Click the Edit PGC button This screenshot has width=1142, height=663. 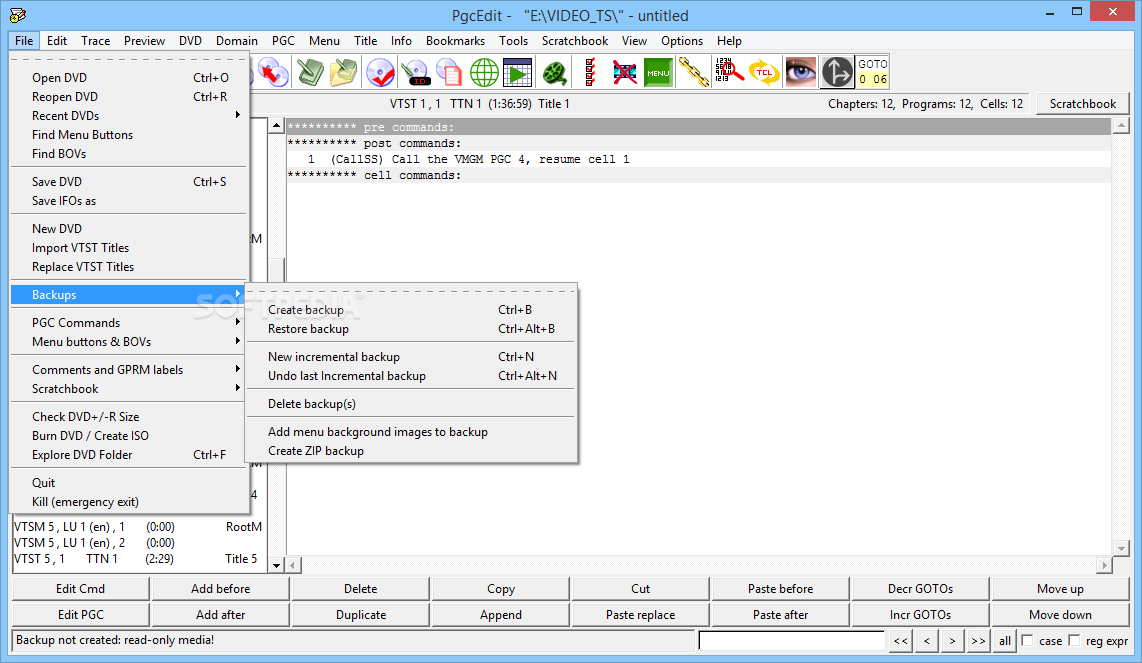coord(81,615)
